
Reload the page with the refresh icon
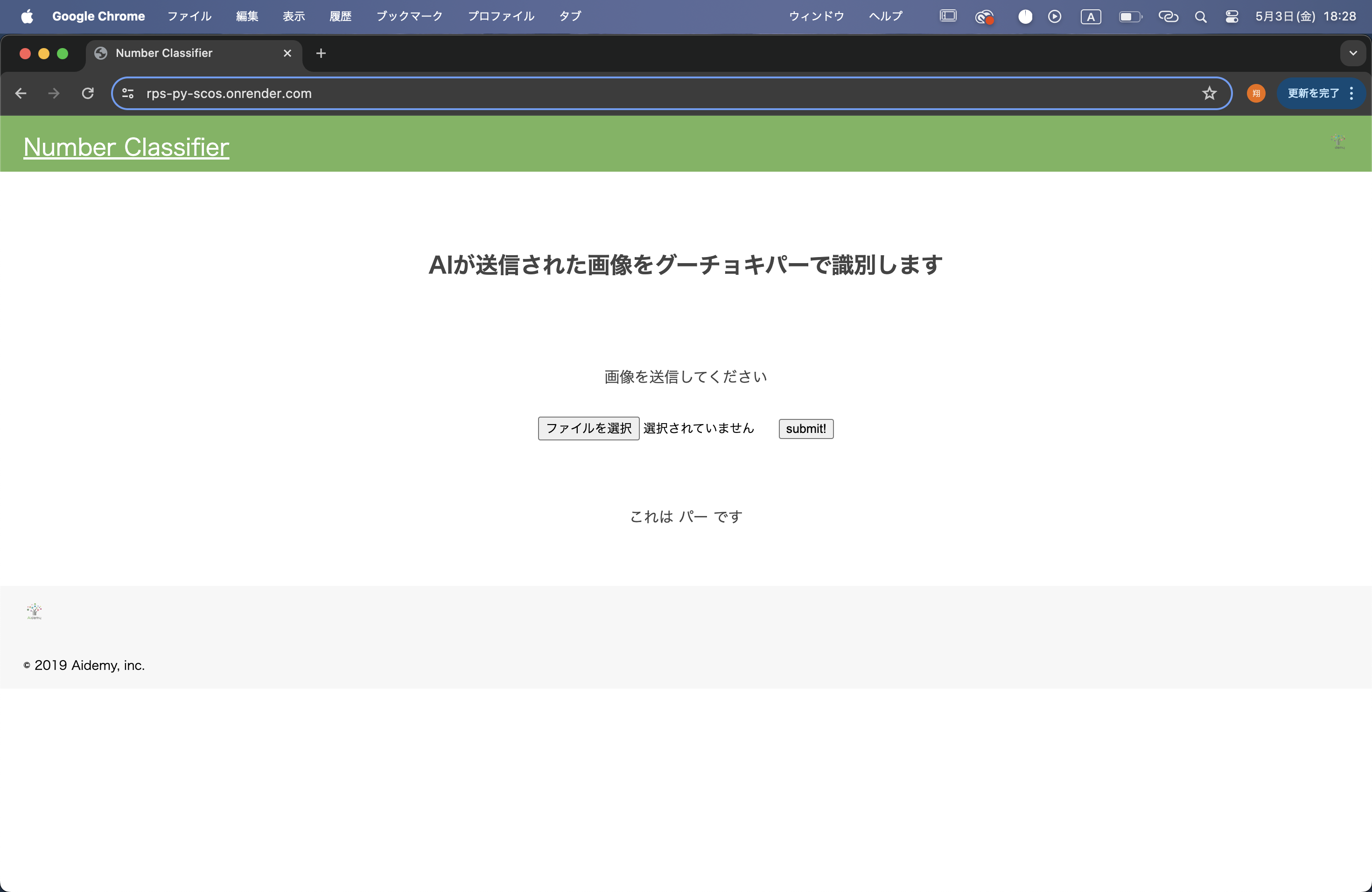point(88,93)
